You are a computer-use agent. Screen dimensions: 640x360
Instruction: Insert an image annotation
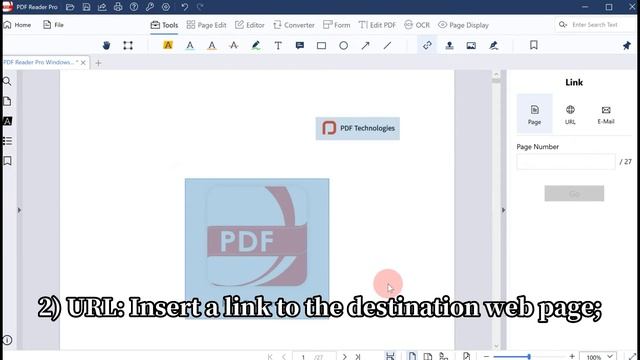[x=471, y=45]
